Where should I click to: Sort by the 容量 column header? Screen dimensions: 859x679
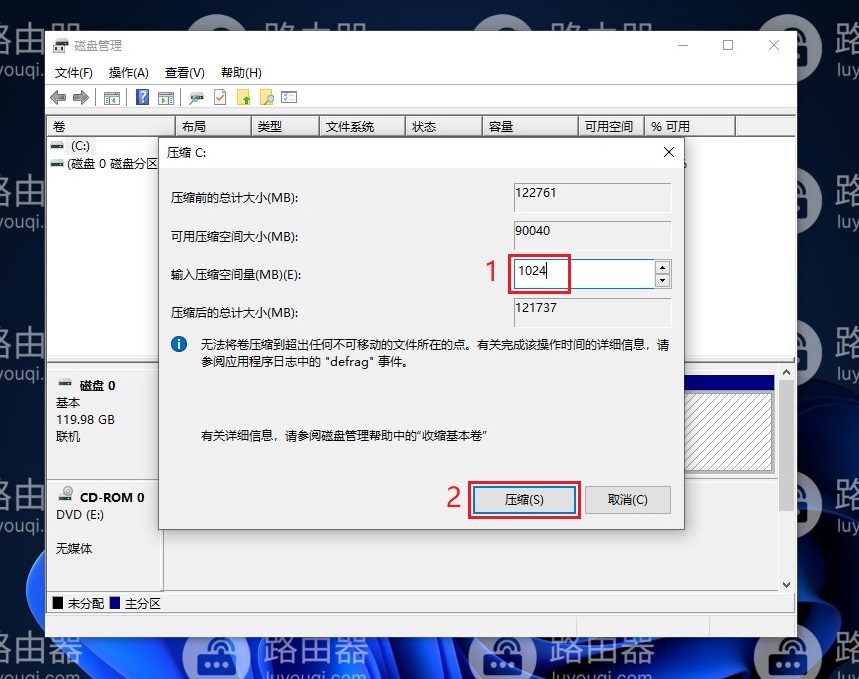point(530,127)
